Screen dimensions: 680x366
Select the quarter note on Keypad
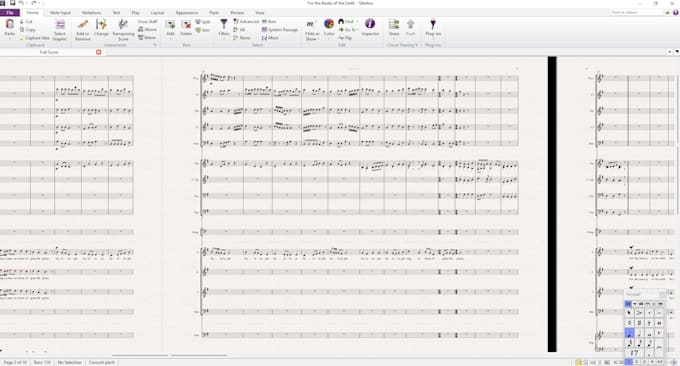(629, 333)
